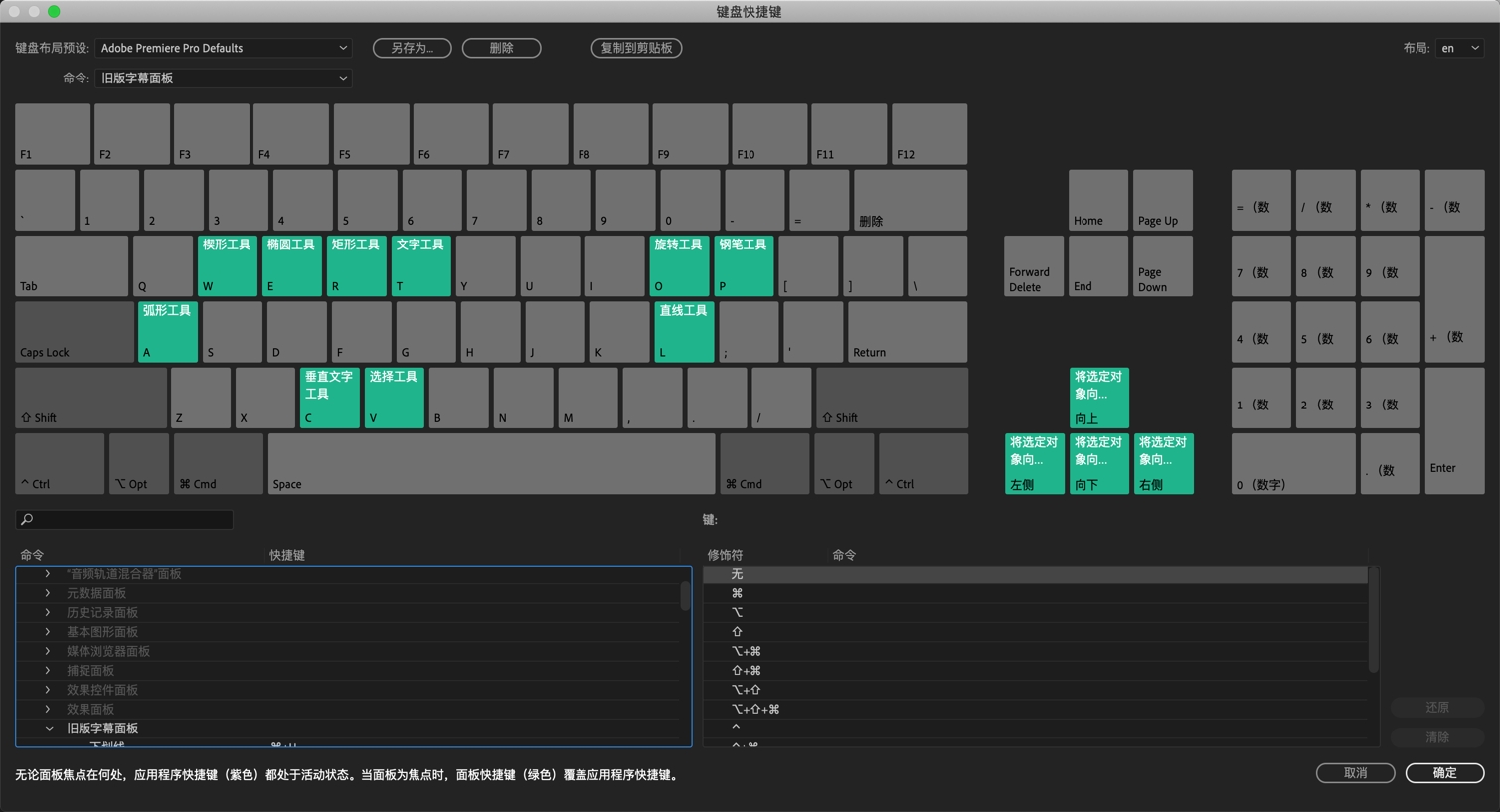Select the 选择工具 key V
The width and height of the screenshot is (1500, 812).
394,398
